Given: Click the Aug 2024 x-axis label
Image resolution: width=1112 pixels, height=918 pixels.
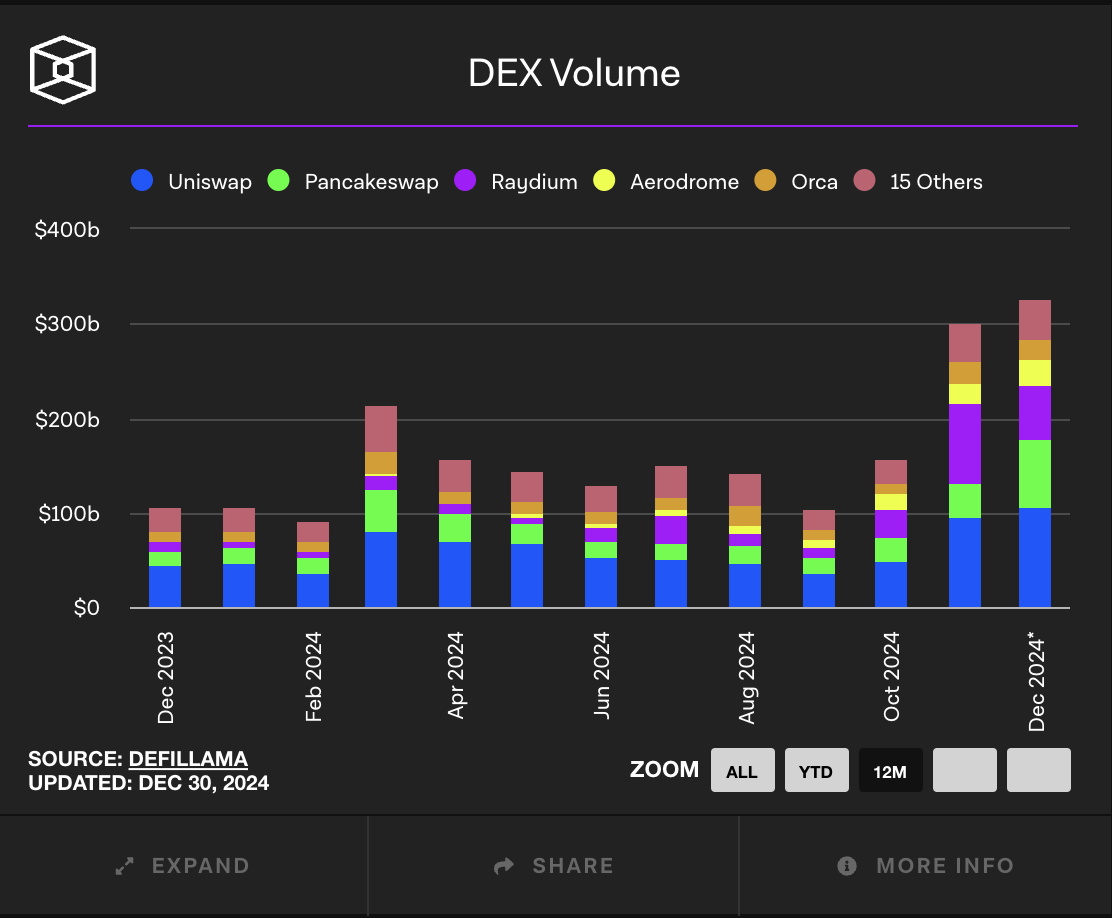Looking at the screenshot, I should tap(747, 678).
